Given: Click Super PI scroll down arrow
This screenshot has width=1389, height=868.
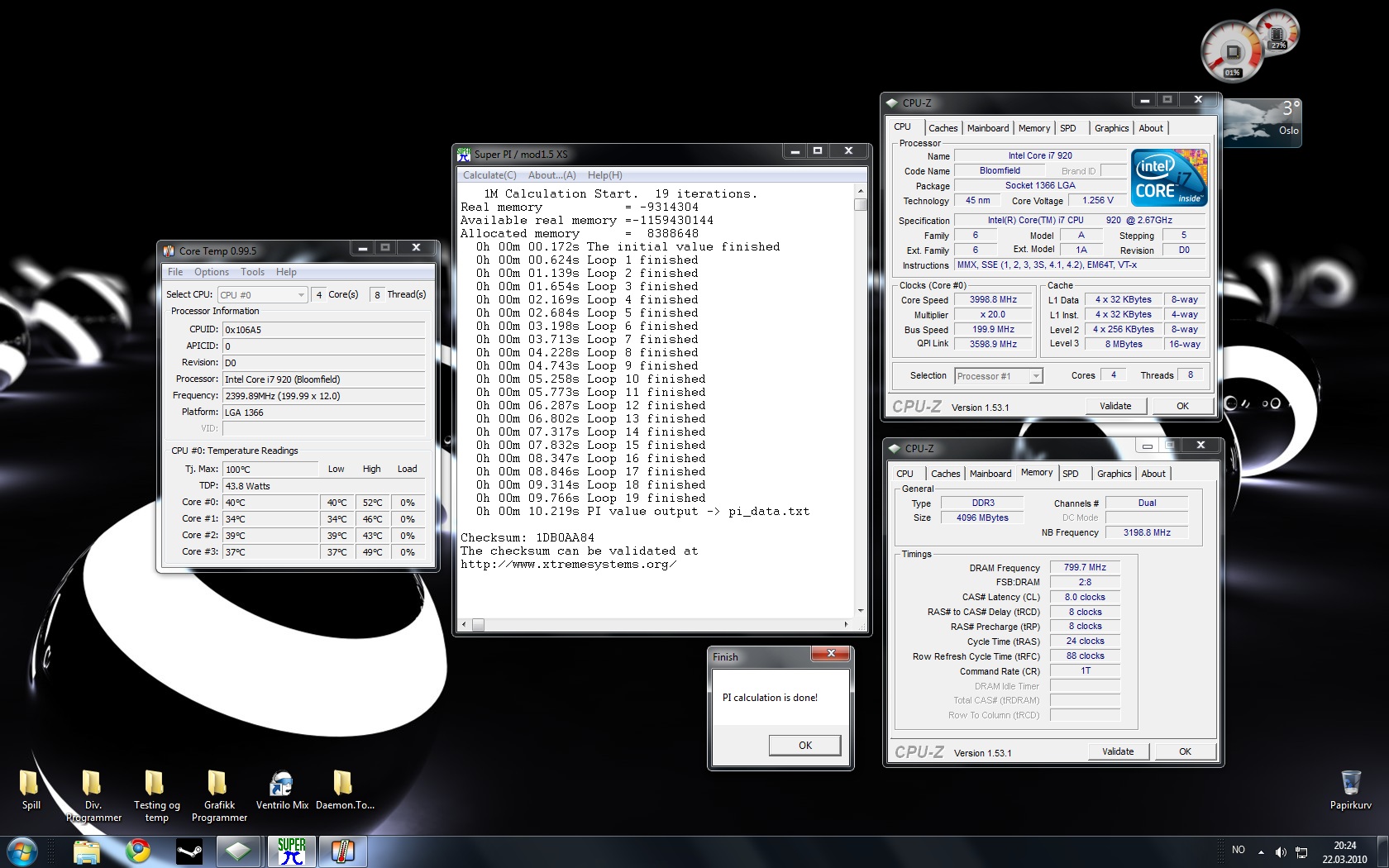Looking at the screenshot, I should (x=860, y=611).
